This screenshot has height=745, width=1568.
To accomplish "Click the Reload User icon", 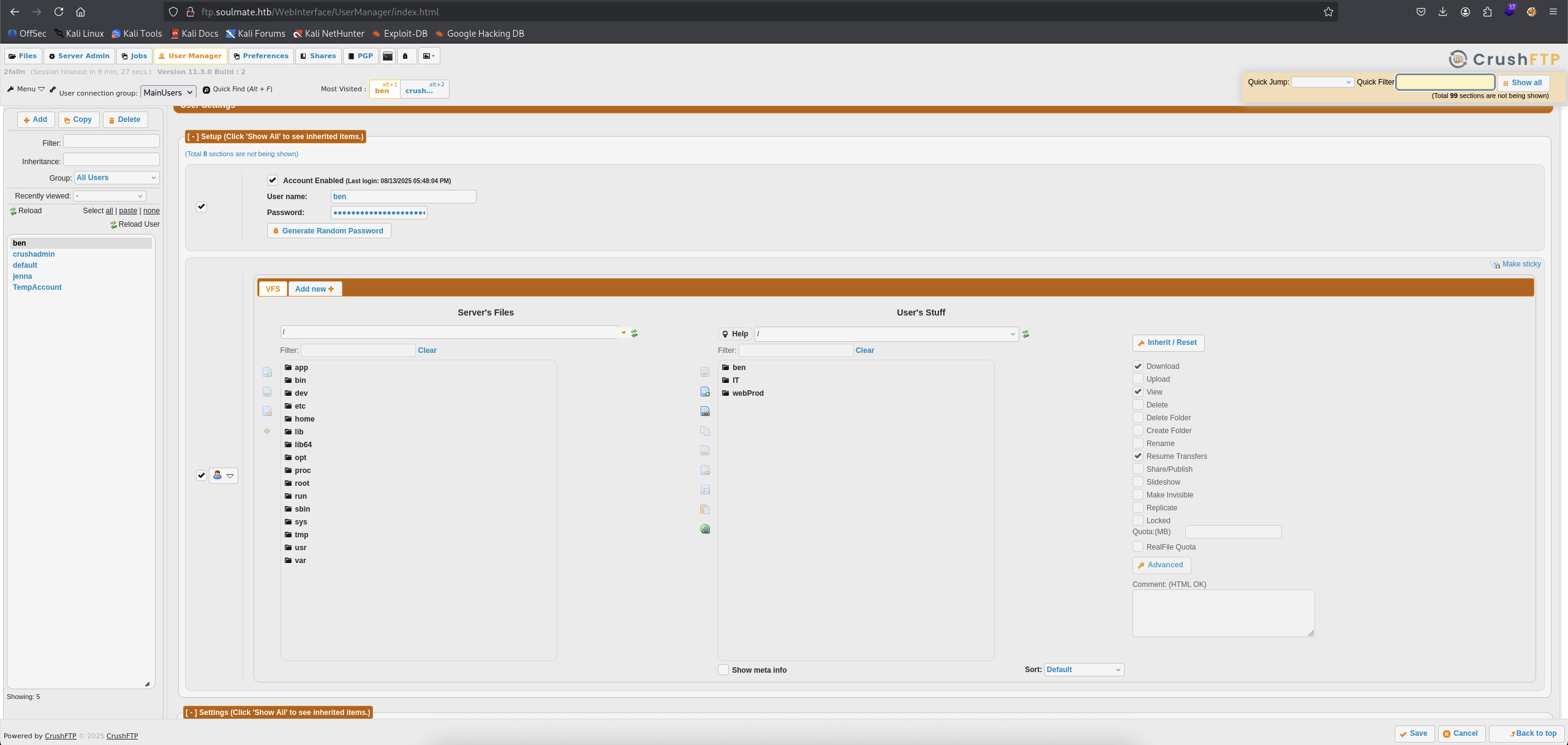I will [x=113, y=225].
